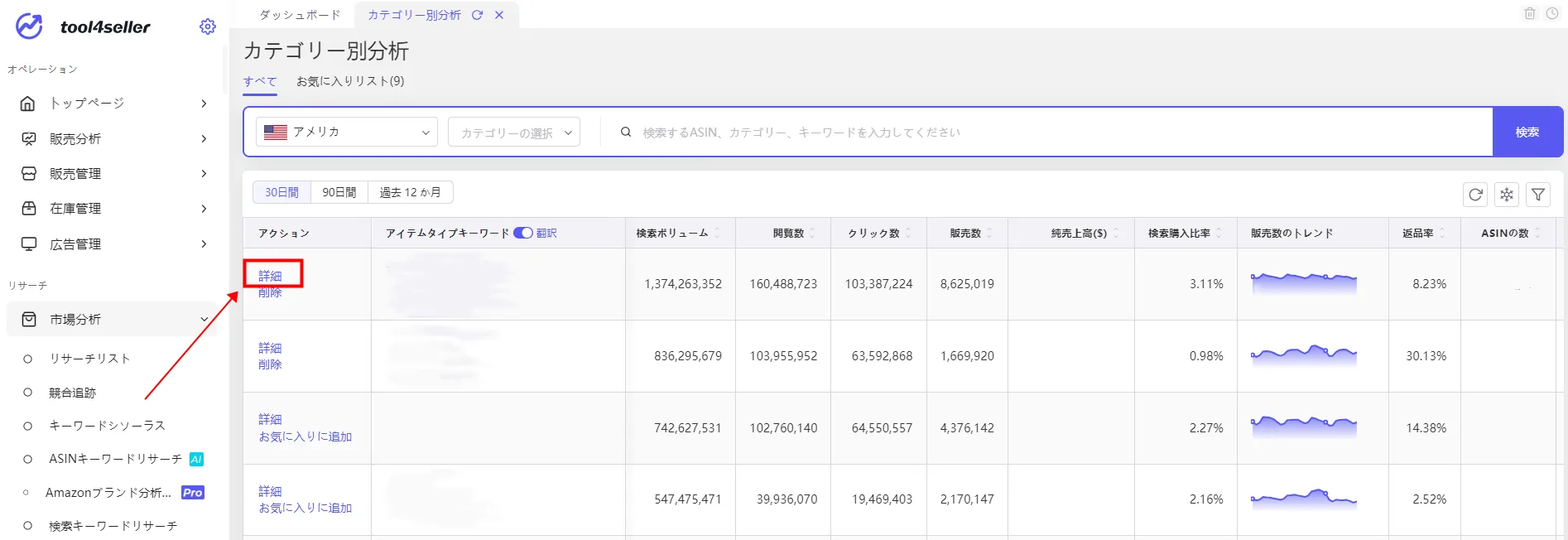Close the カテゴリー別分析 tab
This screenshot has height=540, width=1568.
499,15
